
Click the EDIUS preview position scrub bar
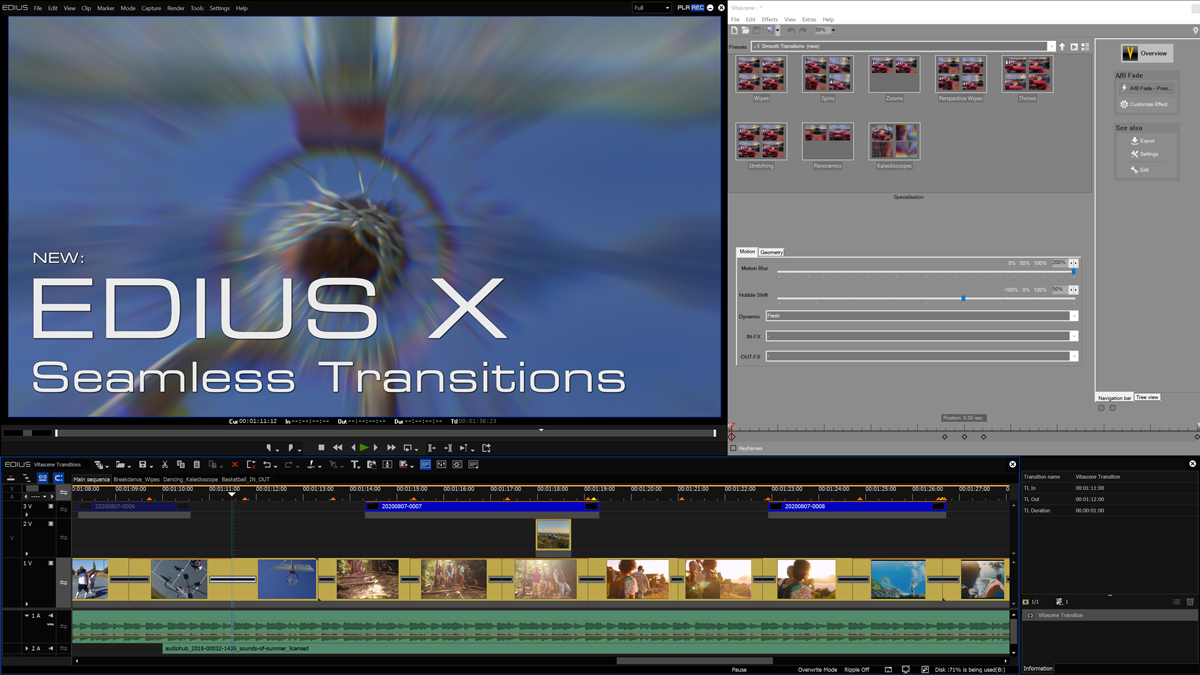(x=385, y=433)
